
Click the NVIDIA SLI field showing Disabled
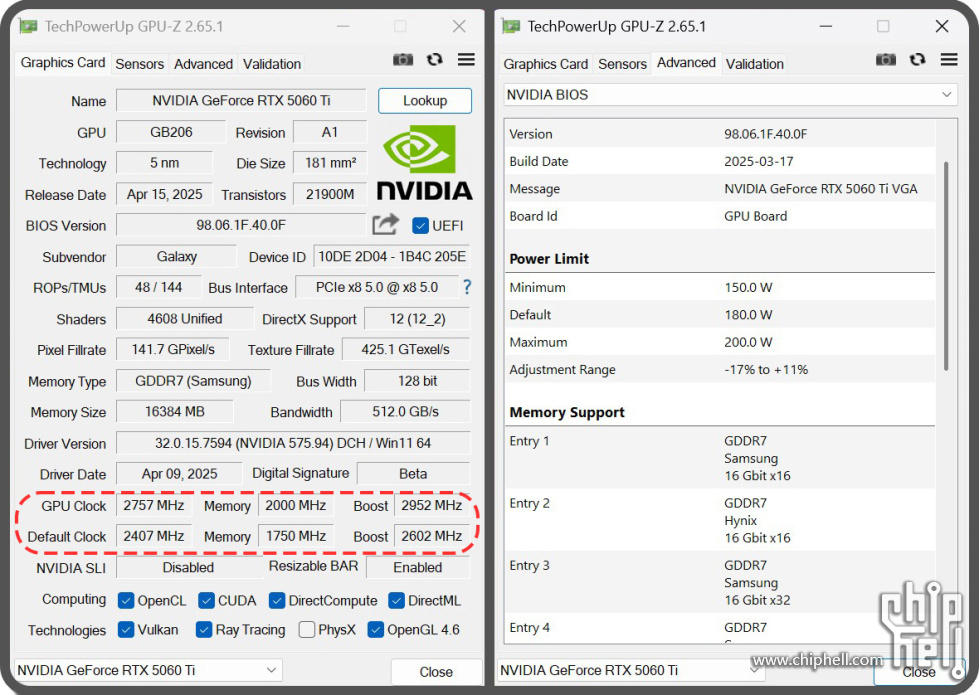point(188,567)
